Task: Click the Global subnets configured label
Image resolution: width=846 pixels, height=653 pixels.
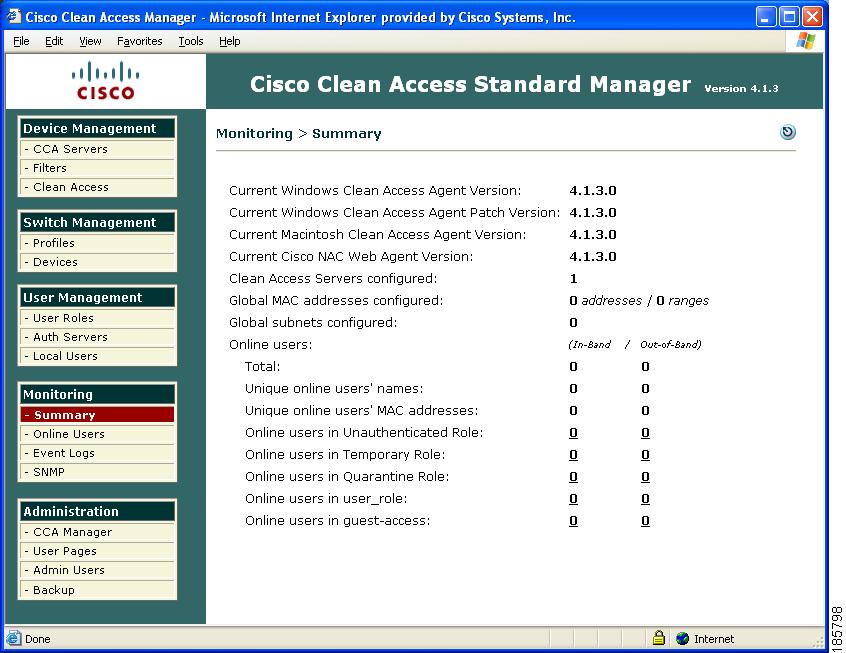Action: click(x=313, y=323)
